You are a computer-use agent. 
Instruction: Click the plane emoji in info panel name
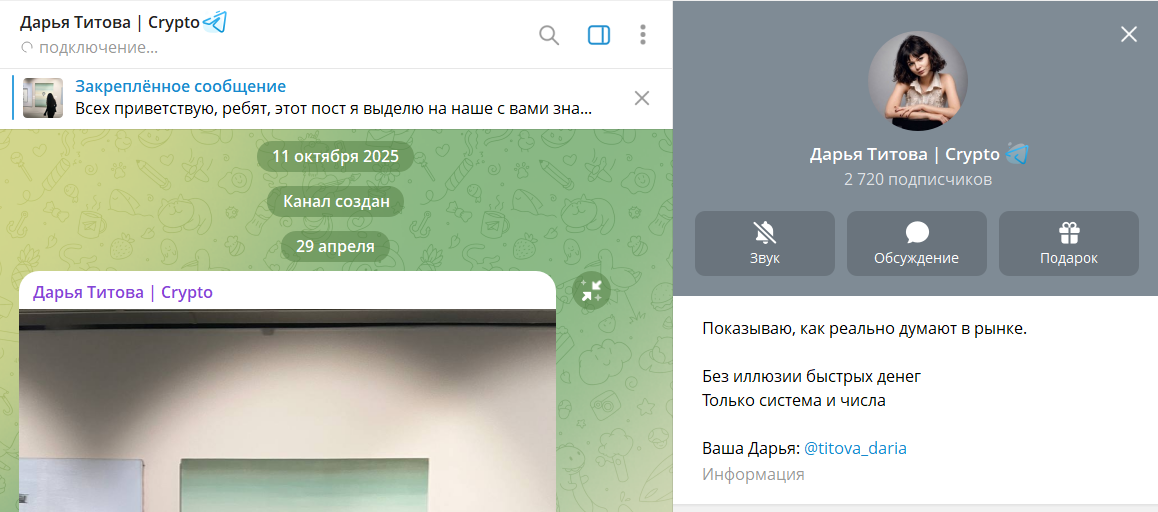[1016, 154]
